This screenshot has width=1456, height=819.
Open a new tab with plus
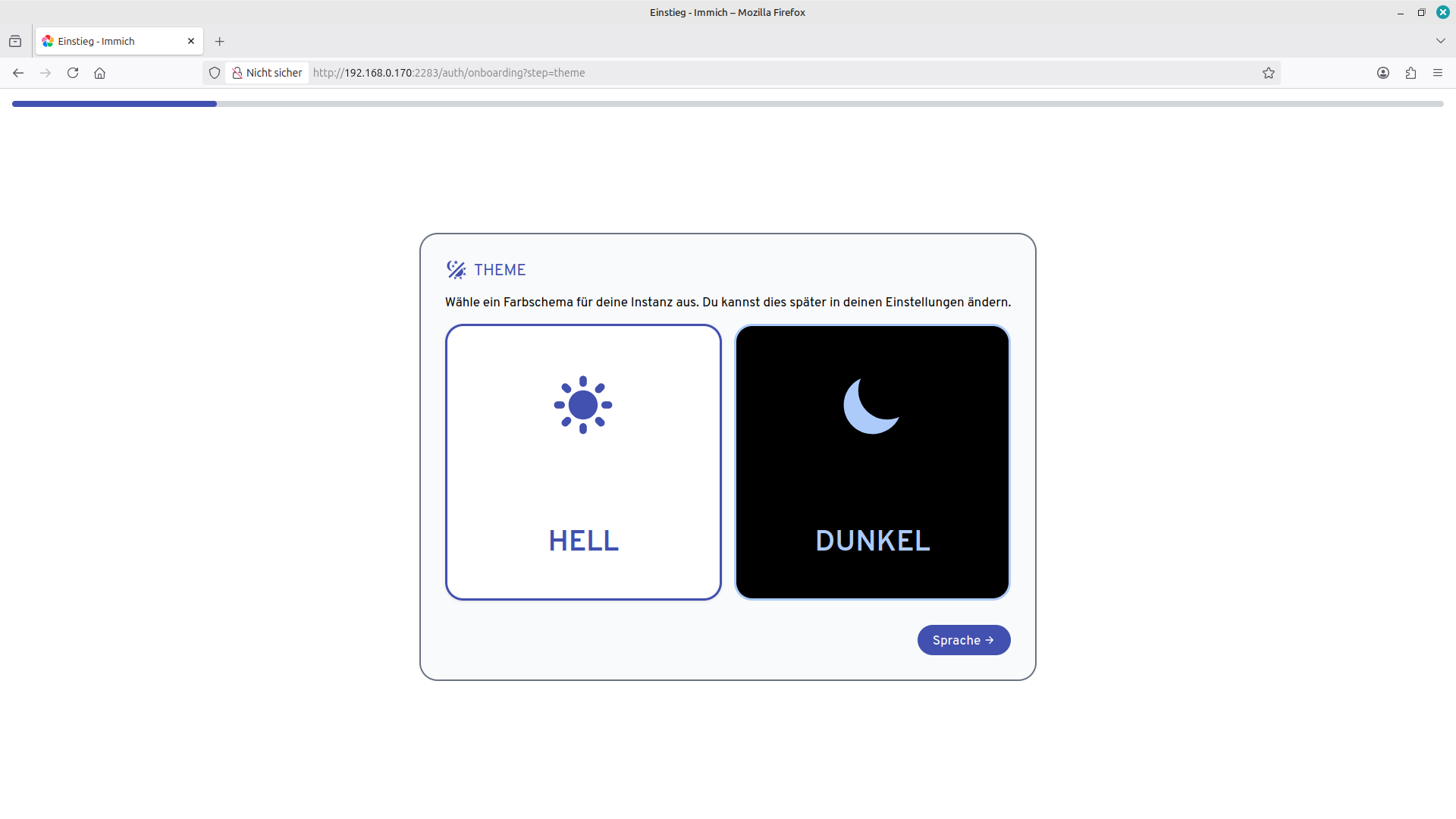[x=220, y=41]
